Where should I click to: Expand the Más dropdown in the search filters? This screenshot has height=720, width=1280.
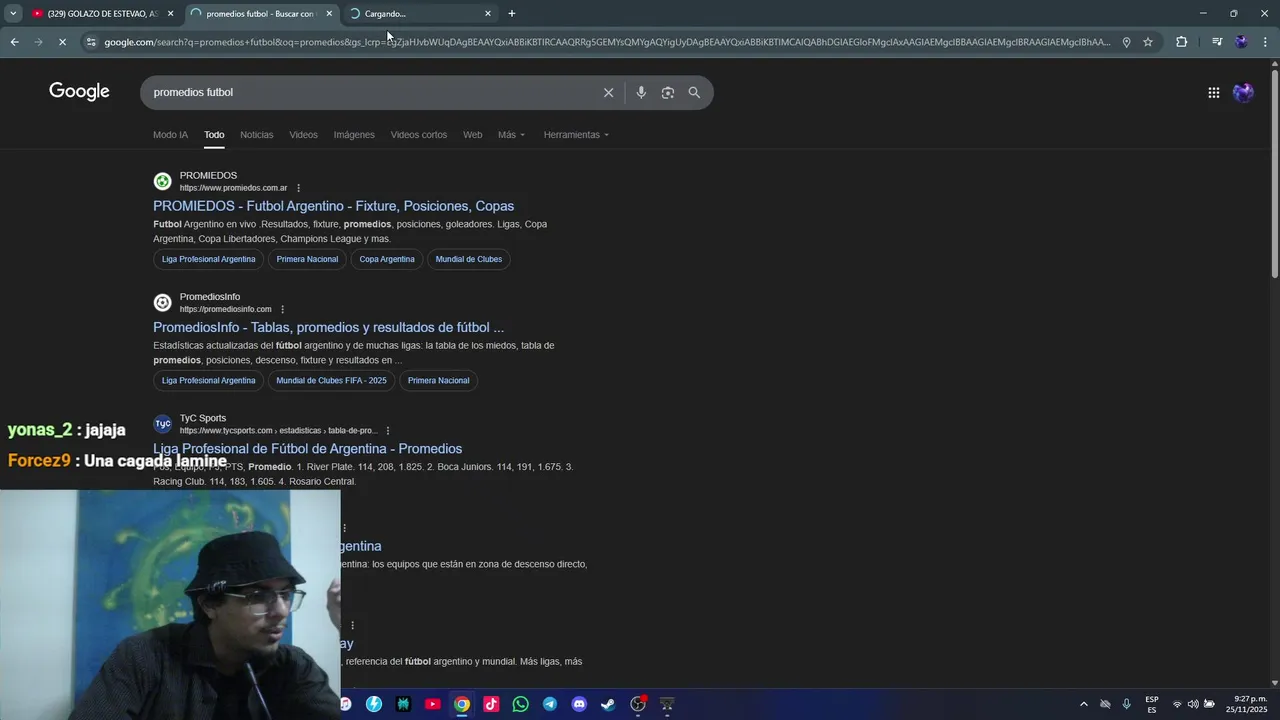511,135
